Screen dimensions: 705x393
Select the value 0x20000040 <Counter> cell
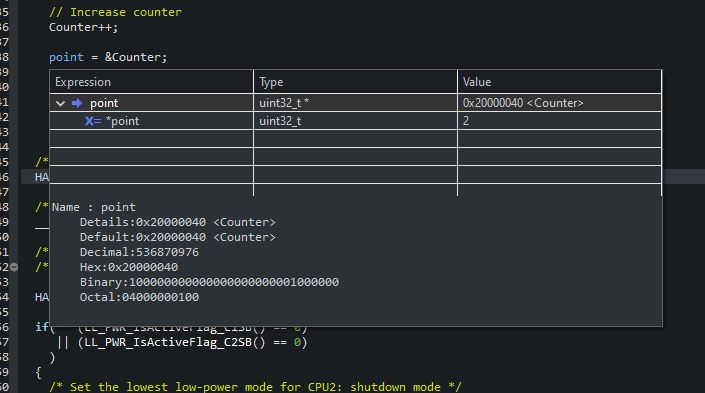coord(559,103)
